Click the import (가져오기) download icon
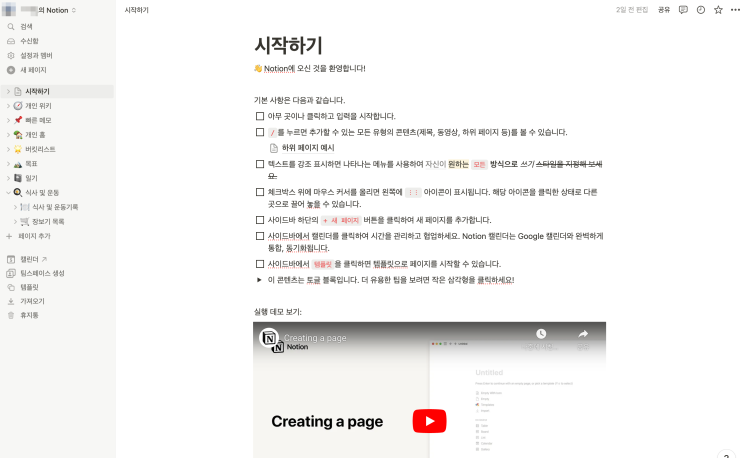 point(11,301)
